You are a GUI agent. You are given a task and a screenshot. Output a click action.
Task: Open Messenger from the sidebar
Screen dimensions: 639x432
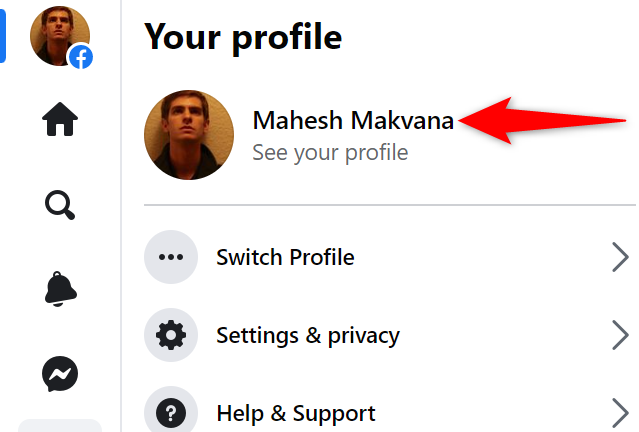pos(60,374)
